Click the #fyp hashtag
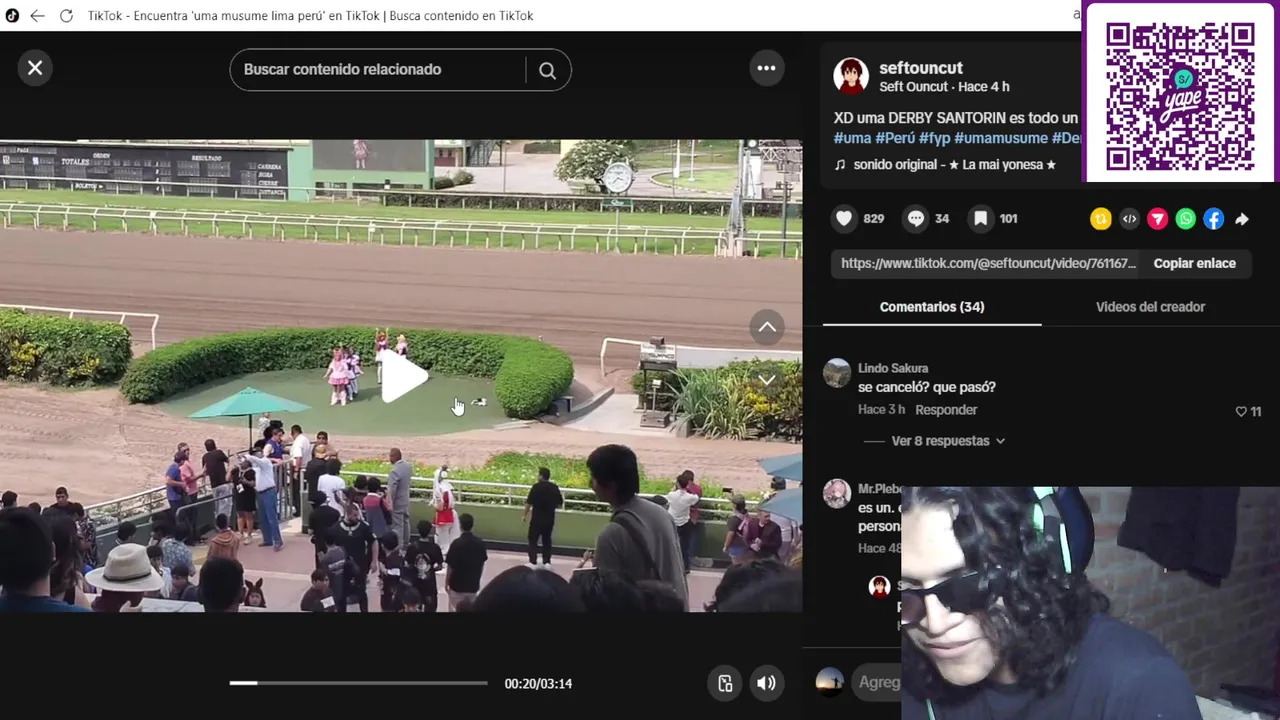1280x720 pixels. tap(934, 138)
